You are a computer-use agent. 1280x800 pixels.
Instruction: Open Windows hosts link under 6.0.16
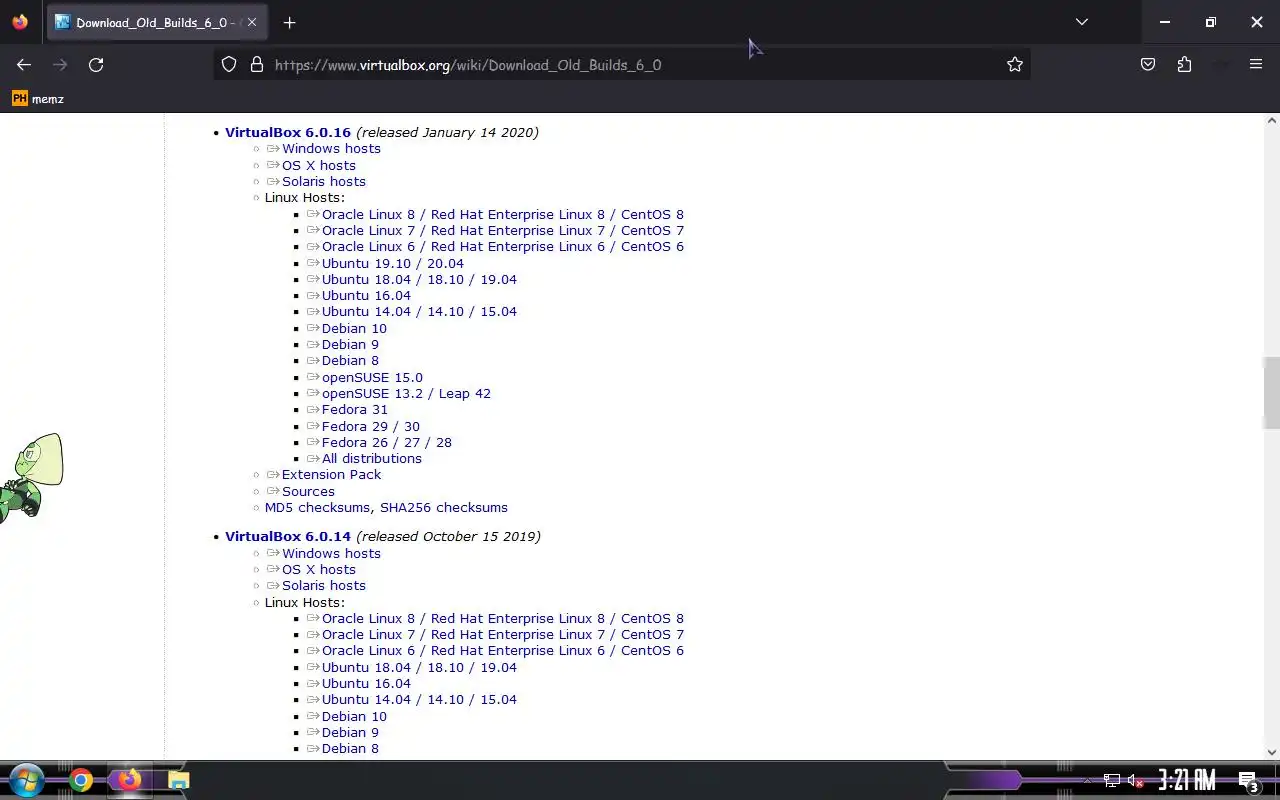[331, 149]
